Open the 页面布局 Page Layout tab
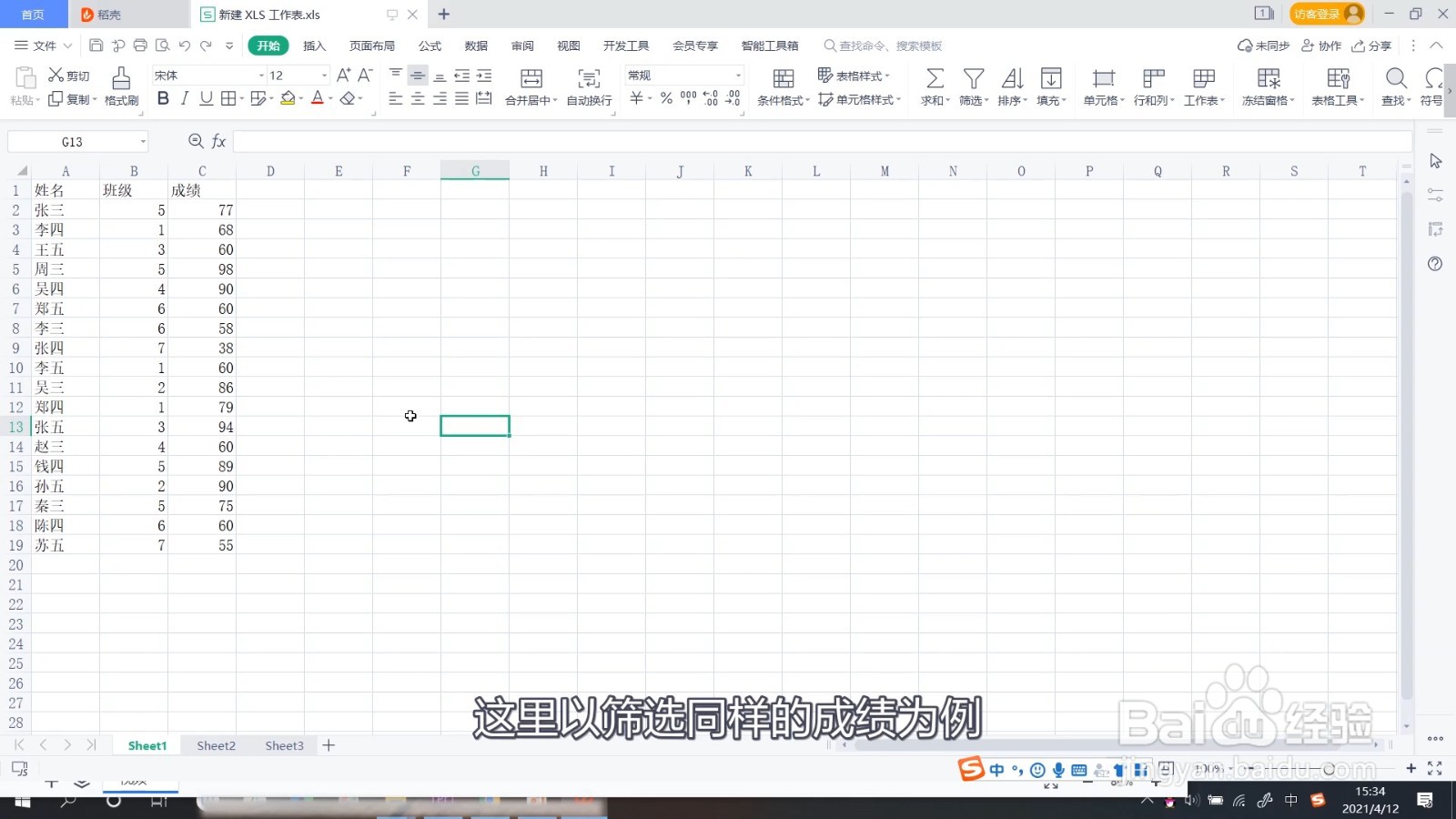The image size is (1456, 819). coord(372,45)
